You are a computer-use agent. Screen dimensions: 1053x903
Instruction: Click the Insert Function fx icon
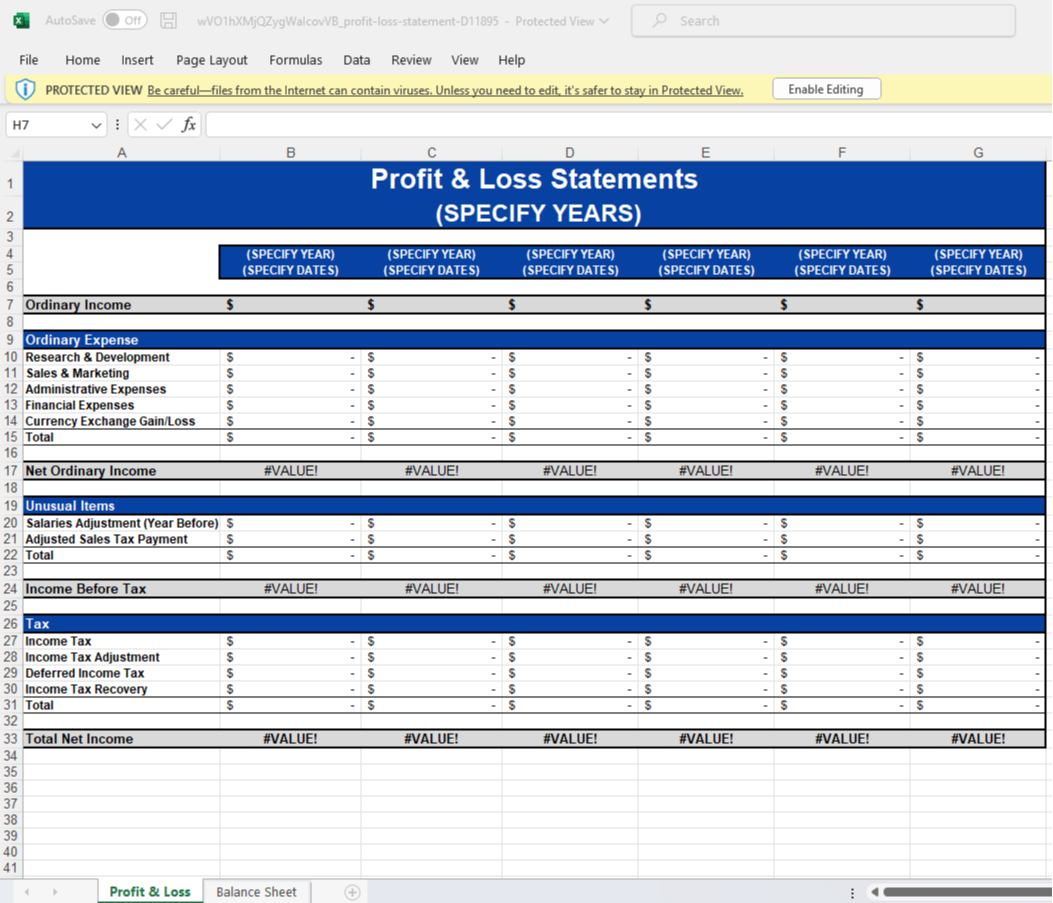[189, 124]
